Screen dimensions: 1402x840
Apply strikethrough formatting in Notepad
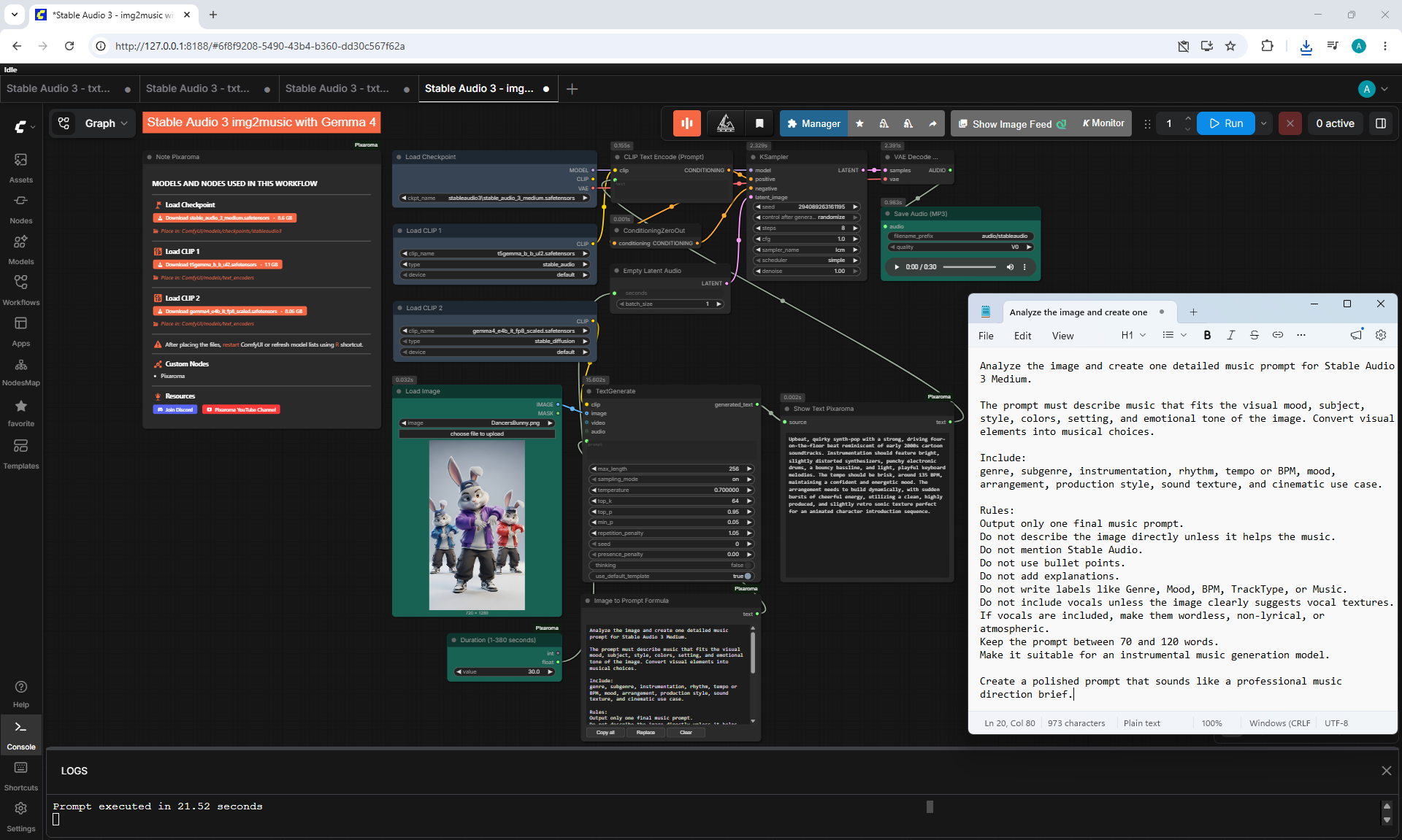pos(1254,335)
